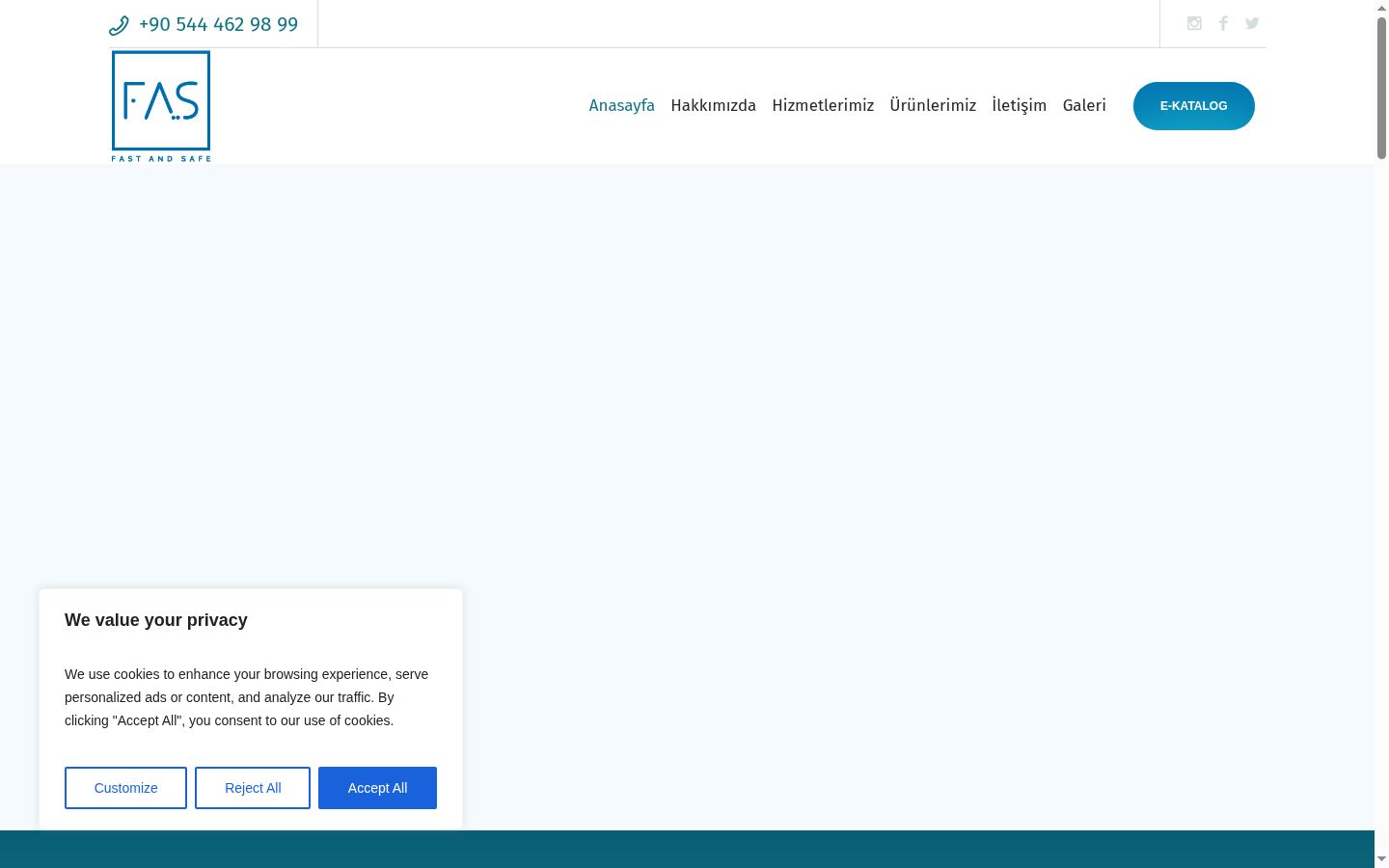Click Customize in the cookie banner
The image size is (1389, 868).
click(x=125, y=788)
